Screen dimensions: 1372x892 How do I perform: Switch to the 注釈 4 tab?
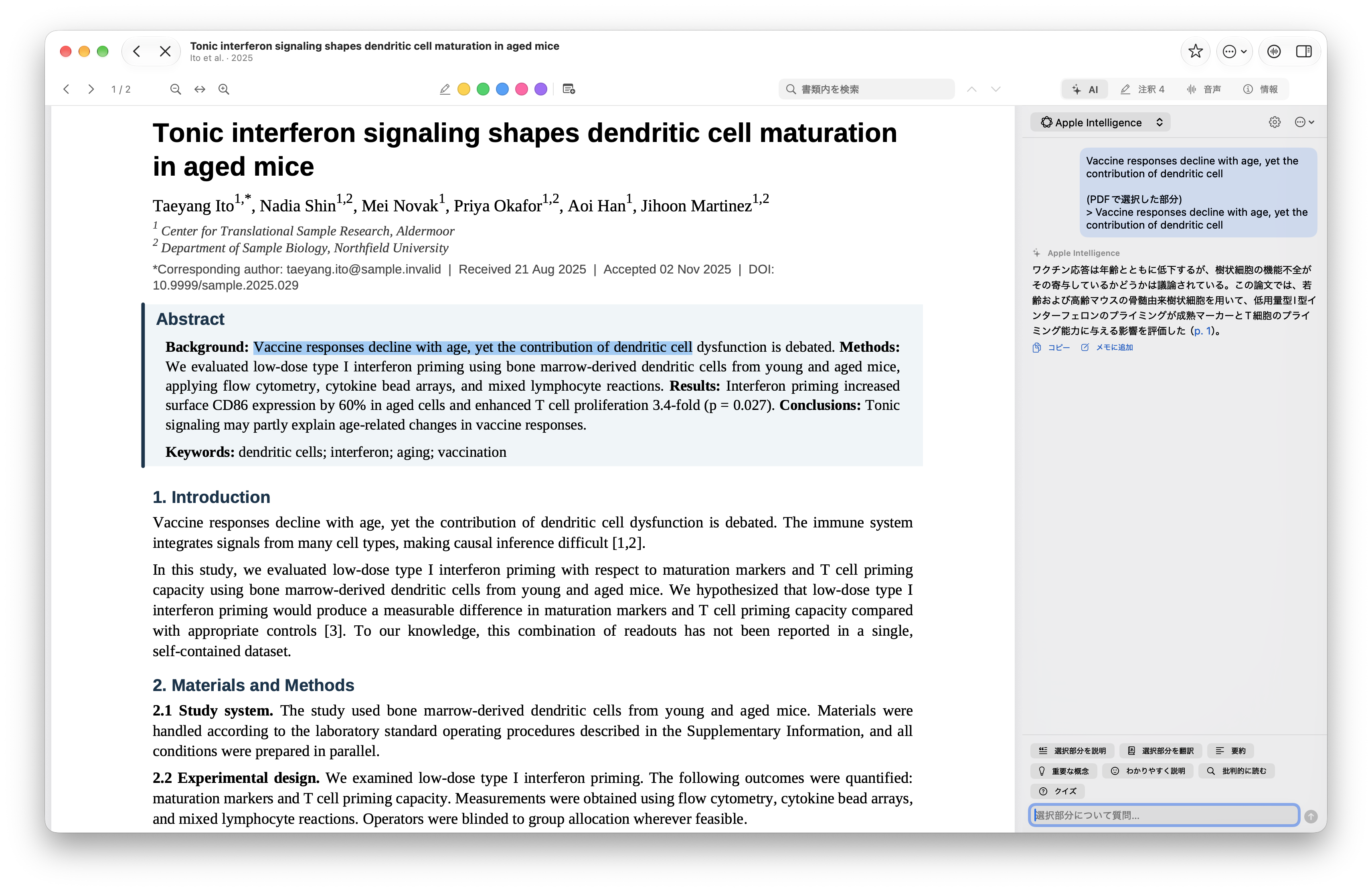[1143, 89]
